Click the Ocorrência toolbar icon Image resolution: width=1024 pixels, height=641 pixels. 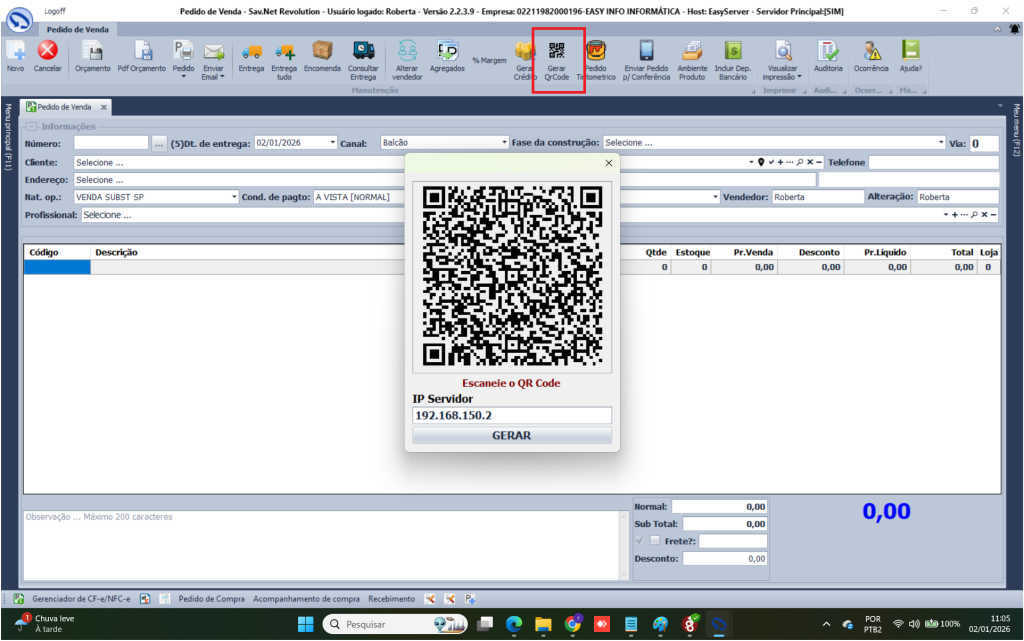(x=872, y=51)
